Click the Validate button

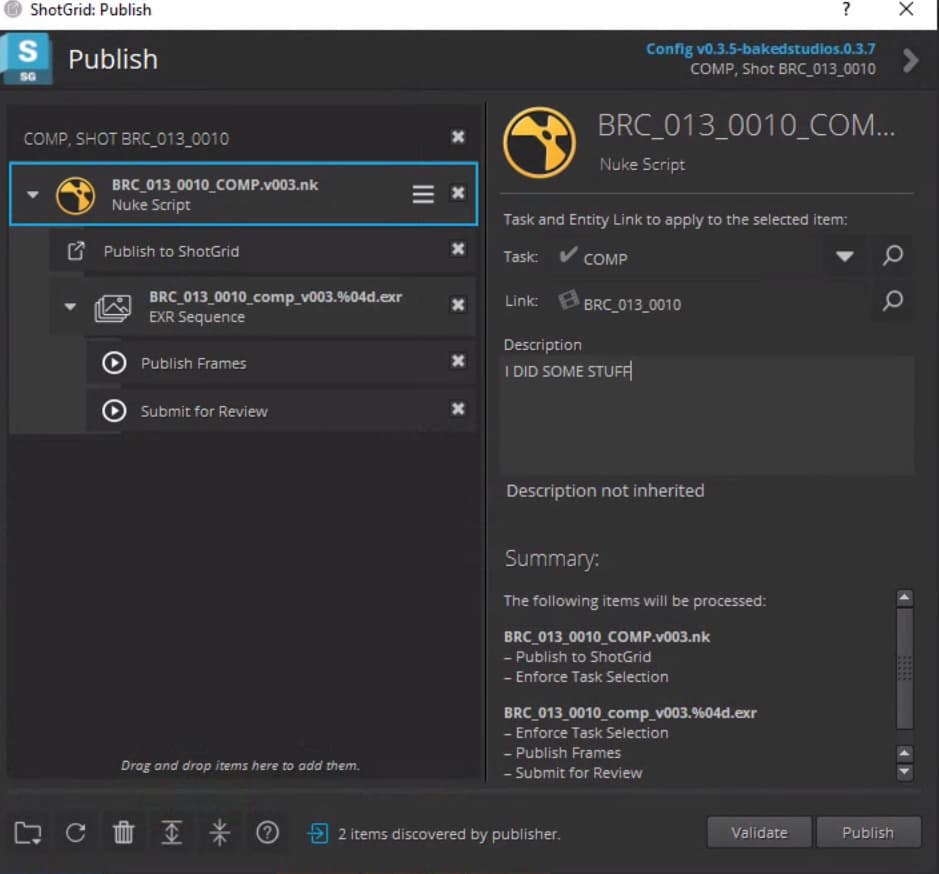click(x=759, y=832)
